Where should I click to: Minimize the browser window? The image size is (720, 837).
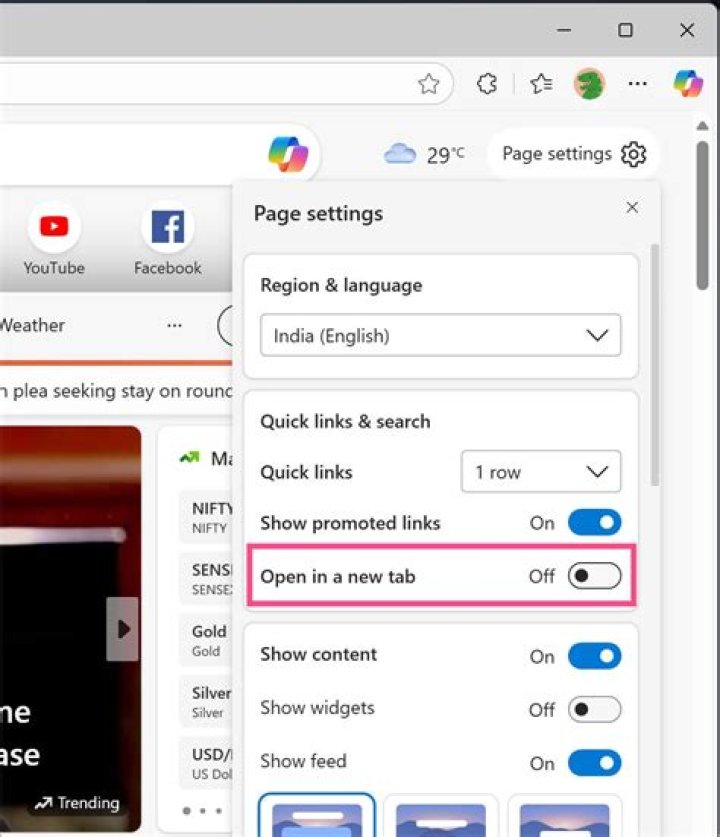(564, 30)
